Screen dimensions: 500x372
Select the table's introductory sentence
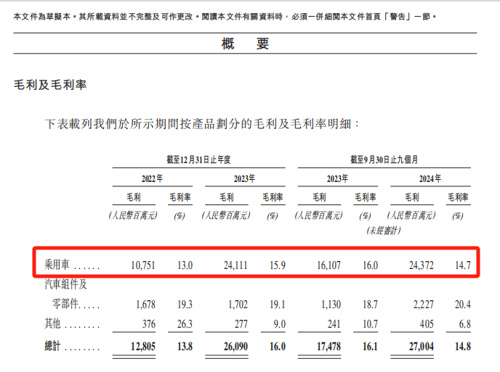tap(202, 124)
